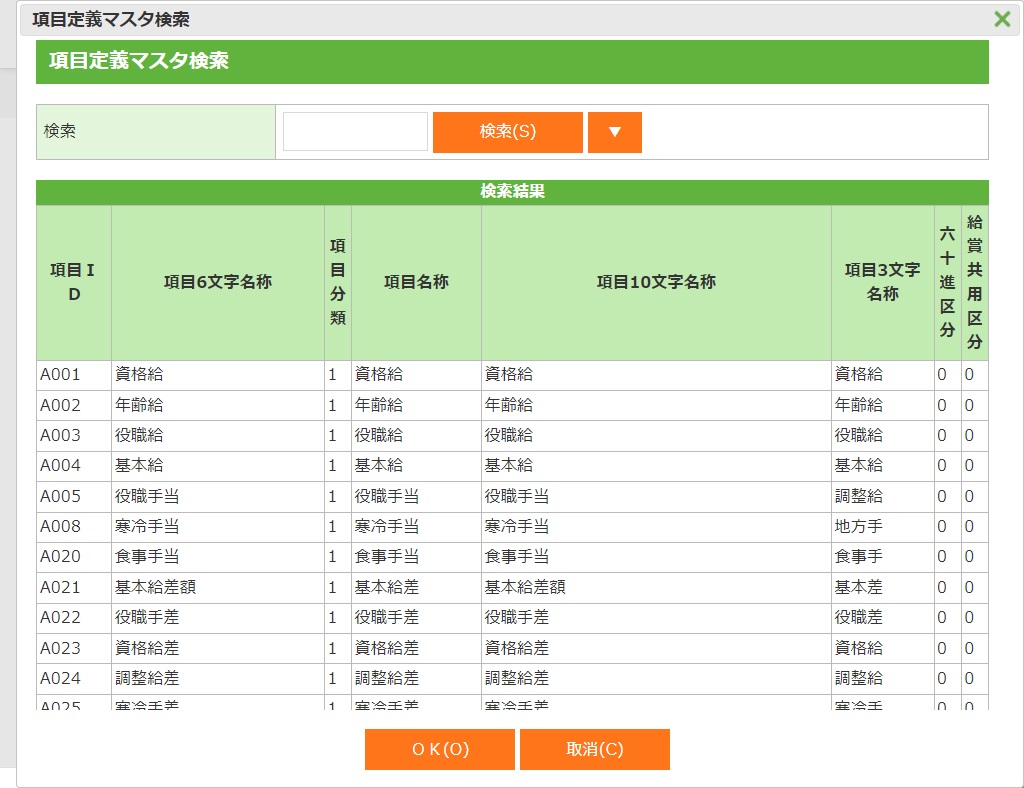
Task: Click the 項目10文字名称 column header
Action: coord(656,282)
